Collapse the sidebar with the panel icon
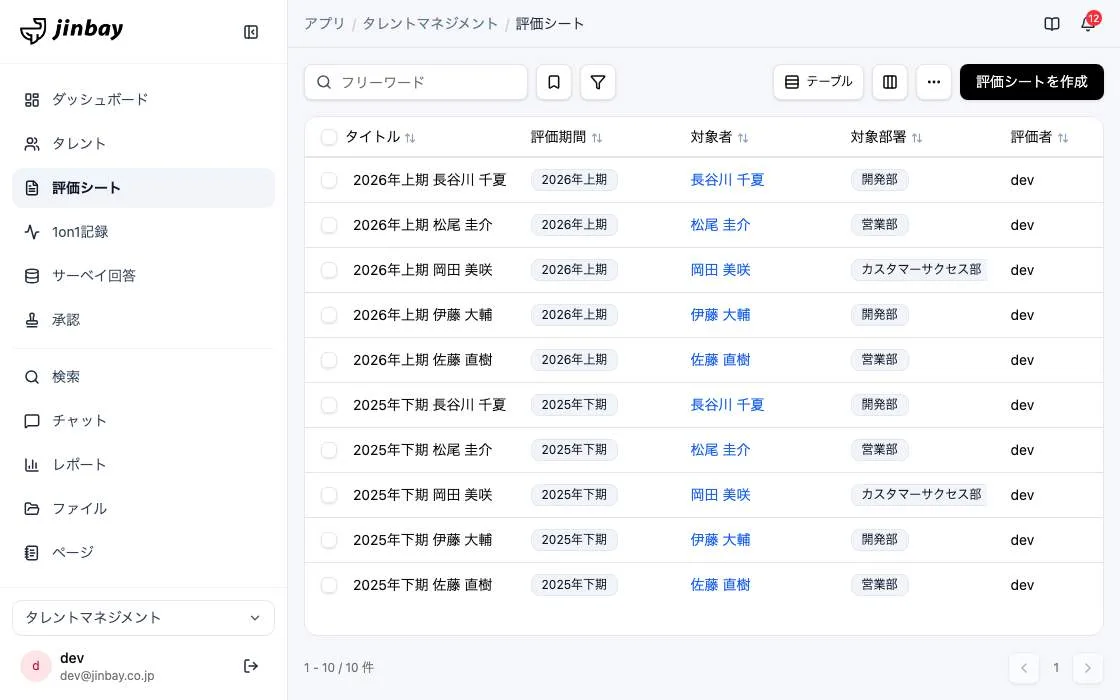Viewport: 1120px width, 700px height. [251, 32]
